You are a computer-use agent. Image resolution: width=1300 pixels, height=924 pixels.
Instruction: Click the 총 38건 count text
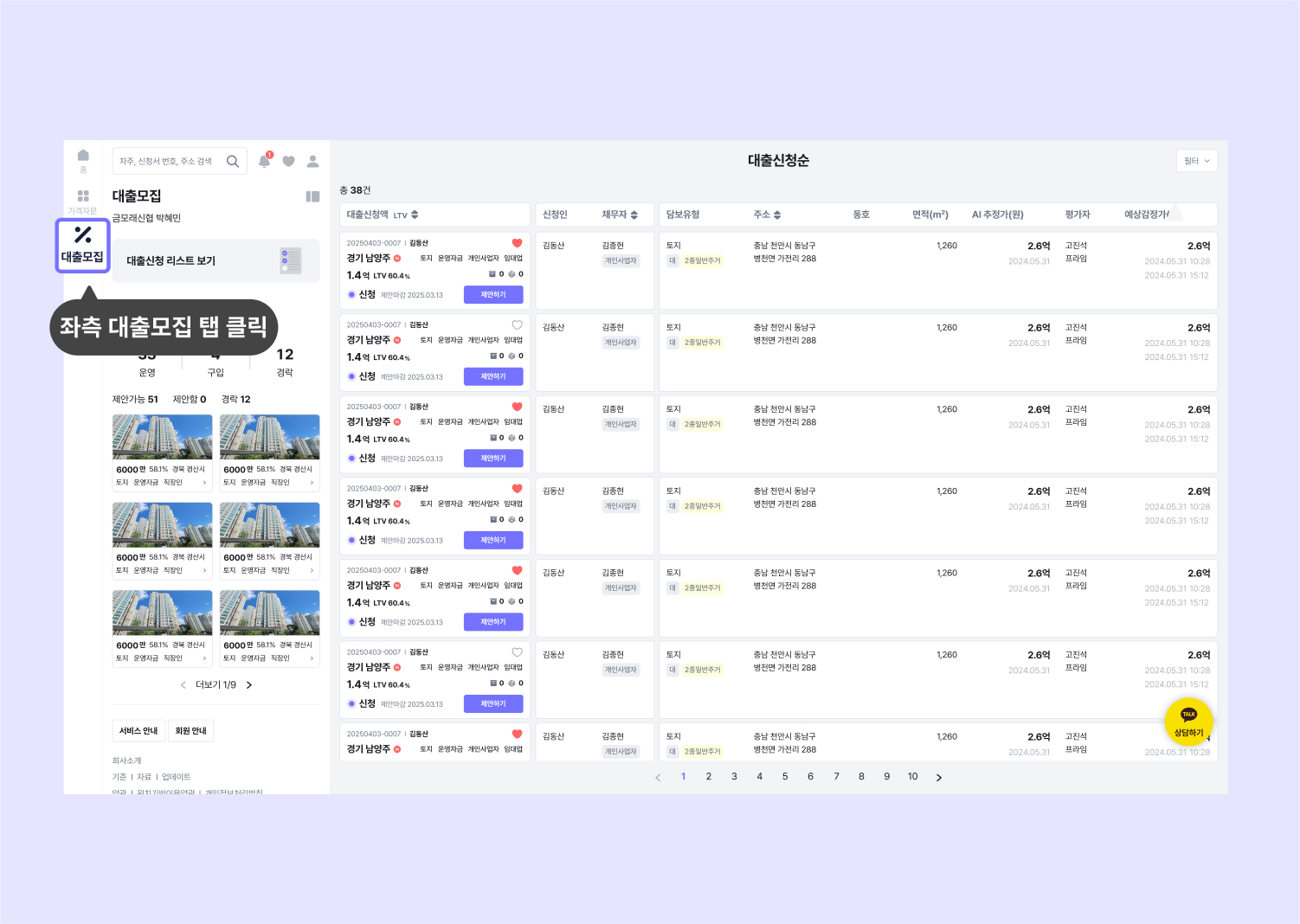355,190
